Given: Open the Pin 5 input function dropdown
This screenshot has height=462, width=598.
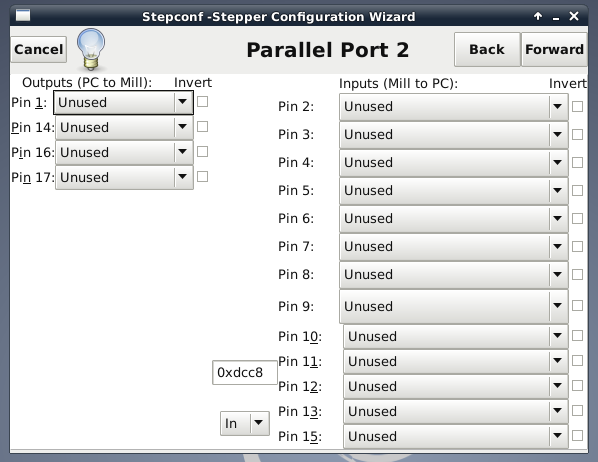Looking at the screenshot, I should (x=454, y=190).
